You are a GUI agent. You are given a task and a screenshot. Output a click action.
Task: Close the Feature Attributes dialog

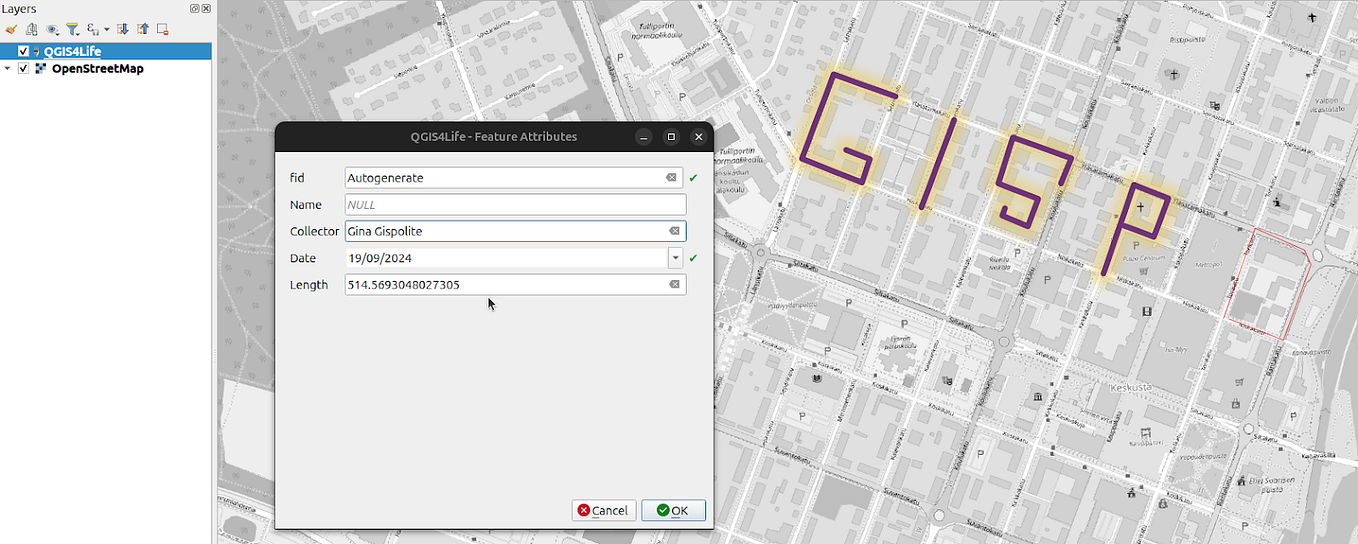click(x=699, y=136)
